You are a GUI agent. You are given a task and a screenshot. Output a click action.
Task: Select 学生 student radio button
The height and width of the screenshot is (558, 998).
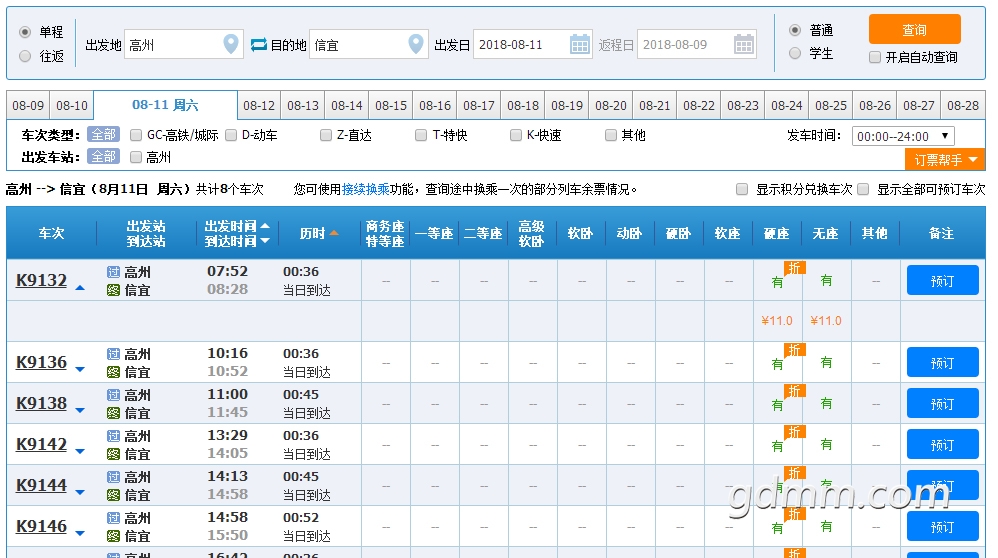click(795, 53)
